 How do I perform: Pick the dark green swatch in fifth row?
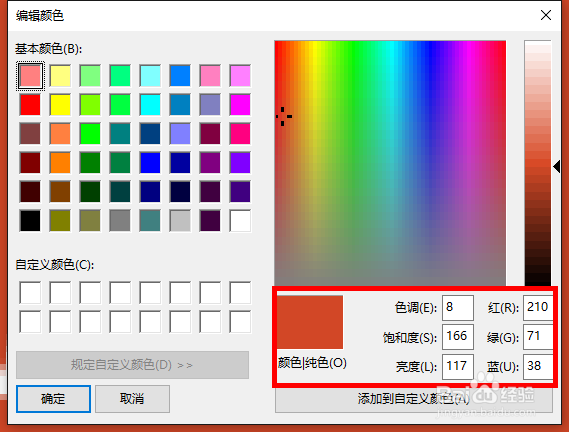click(90, 192)
